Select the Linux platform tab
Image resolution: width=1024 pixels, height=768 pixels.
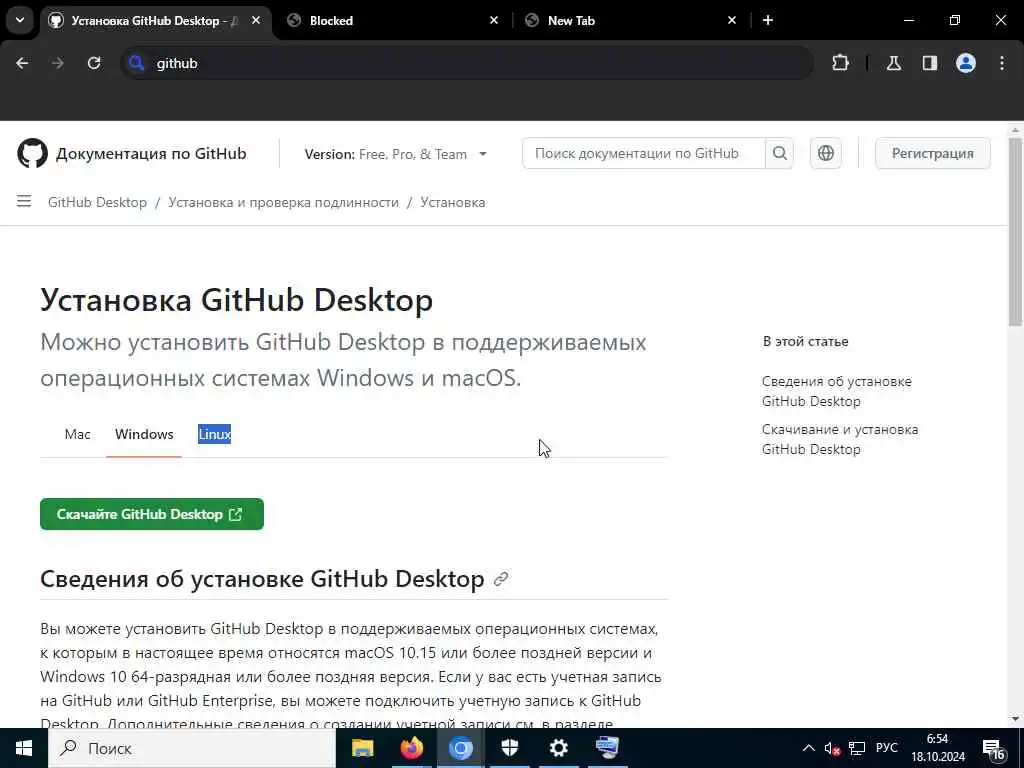(x=214, y=434)
